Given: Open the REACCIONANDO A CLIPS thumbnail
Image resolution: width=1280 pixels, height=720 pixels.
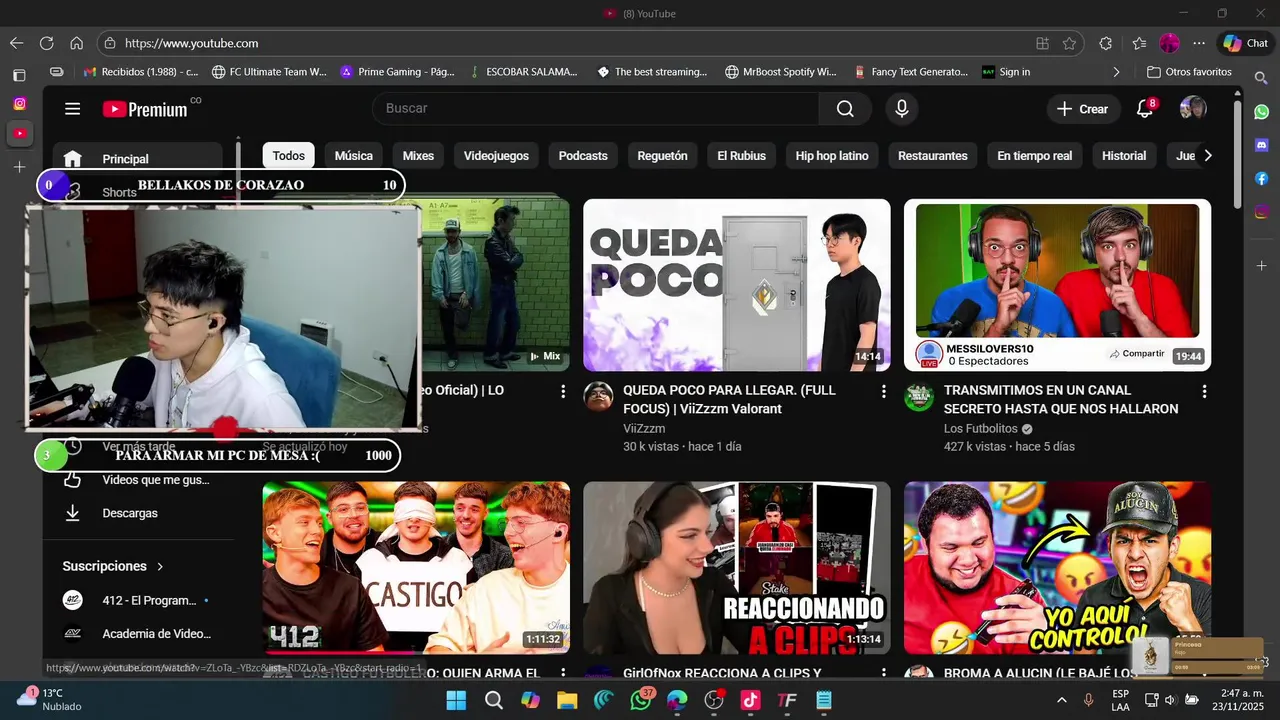Looking at the screenshot, I should click(737, 568).
